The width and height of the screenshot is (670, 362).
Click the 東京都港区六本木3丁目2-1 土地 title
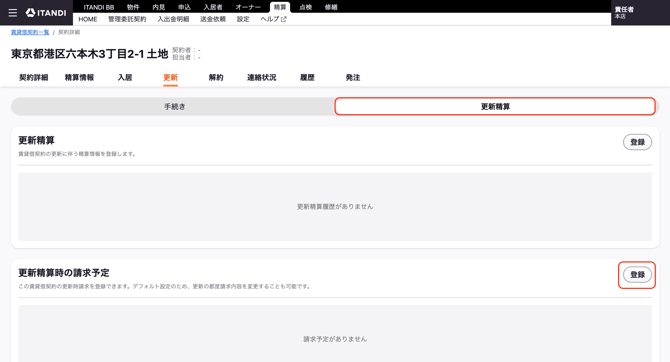pos(89,54)
